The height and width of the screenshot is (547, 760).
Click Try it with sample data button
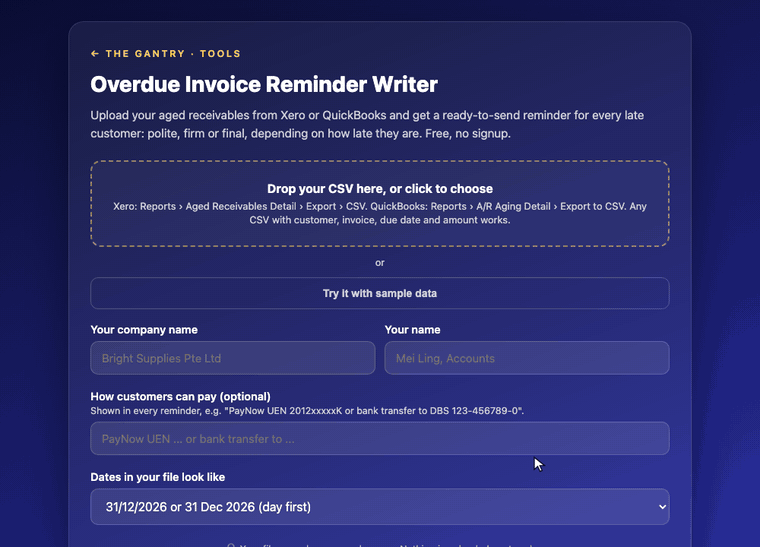(x=380, y=293)
